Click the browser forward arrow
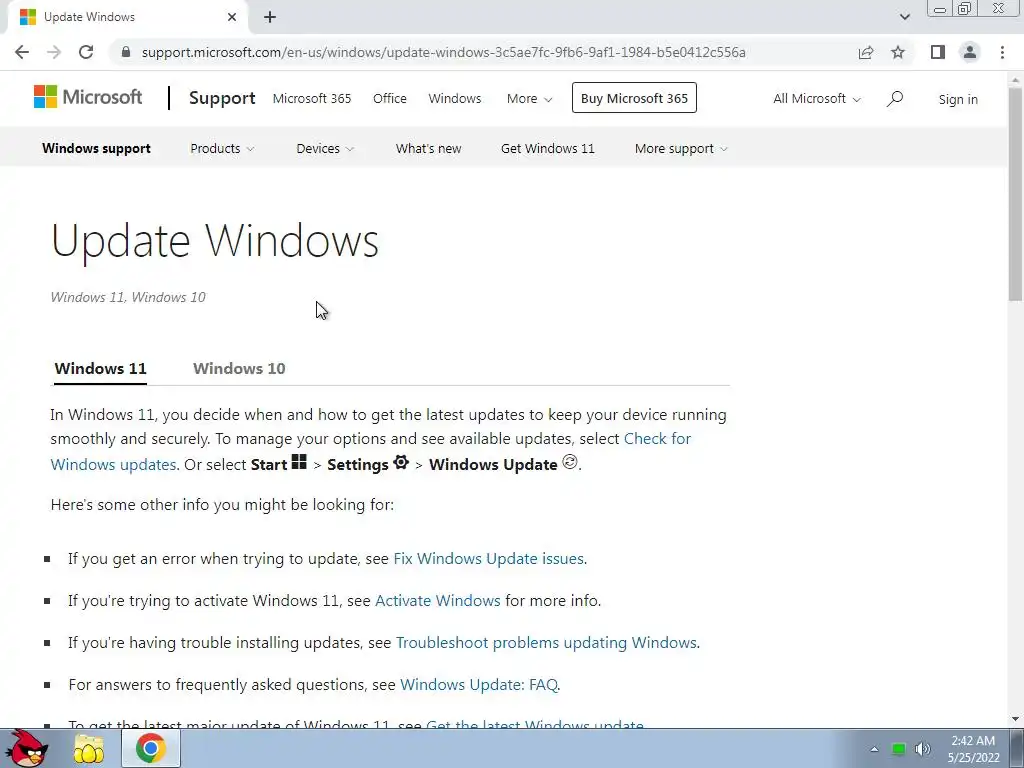Viewport: 1024px width, 768px height. (x=54, y=52)
